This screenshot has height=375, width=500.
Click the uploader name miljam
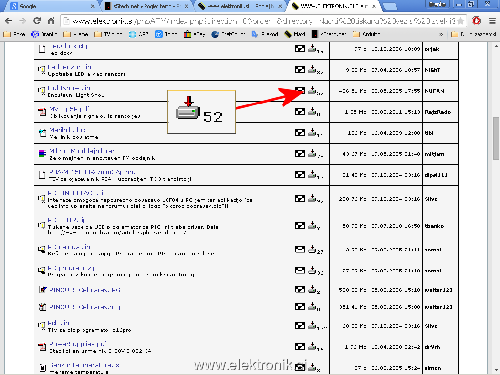pos(434,154)
